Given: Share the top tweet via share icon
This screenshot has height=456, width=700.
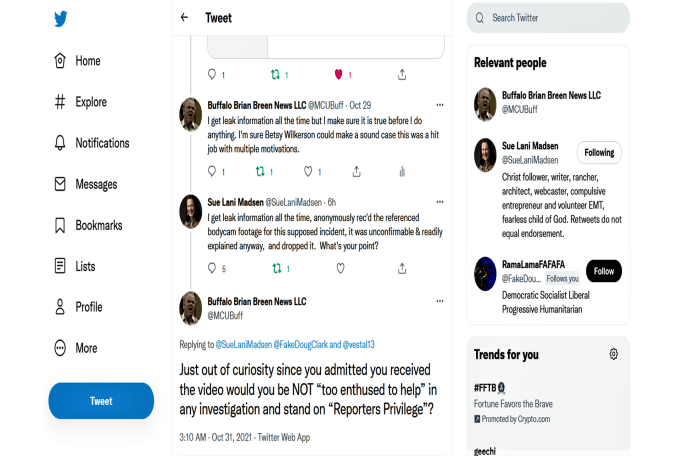Looking at the screenshot, I should [x=402, y=74].
